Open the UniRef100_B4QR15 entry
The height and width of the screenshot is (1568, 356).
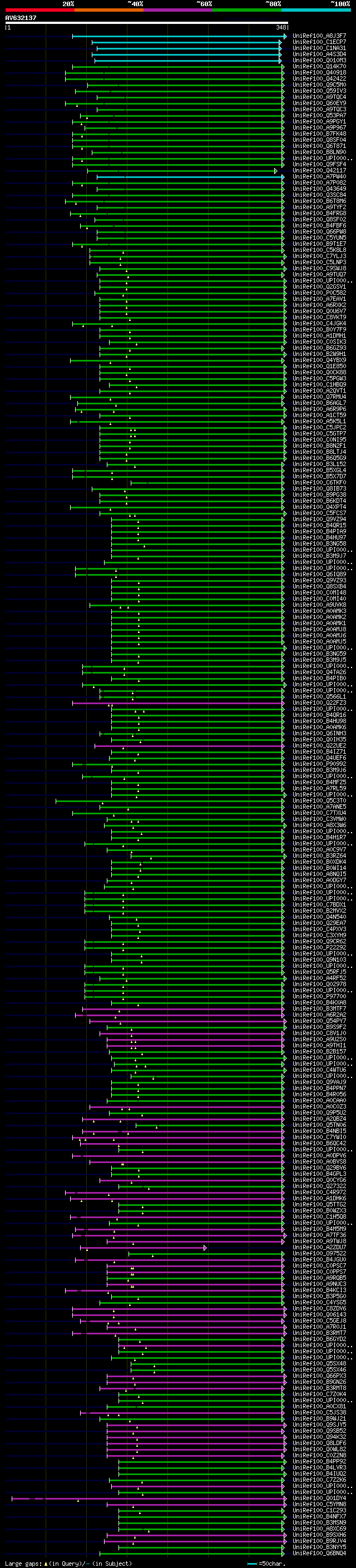[x=319, y=525]
